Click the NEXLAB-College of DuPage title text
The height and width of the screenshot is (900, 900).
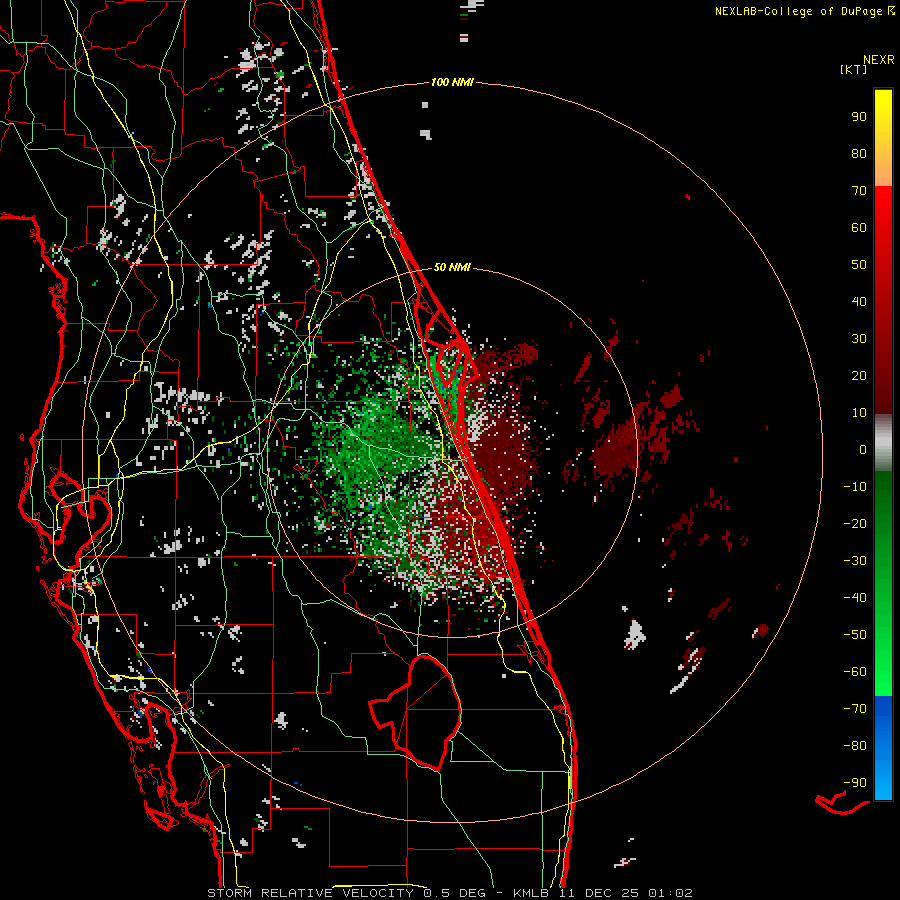804,11
